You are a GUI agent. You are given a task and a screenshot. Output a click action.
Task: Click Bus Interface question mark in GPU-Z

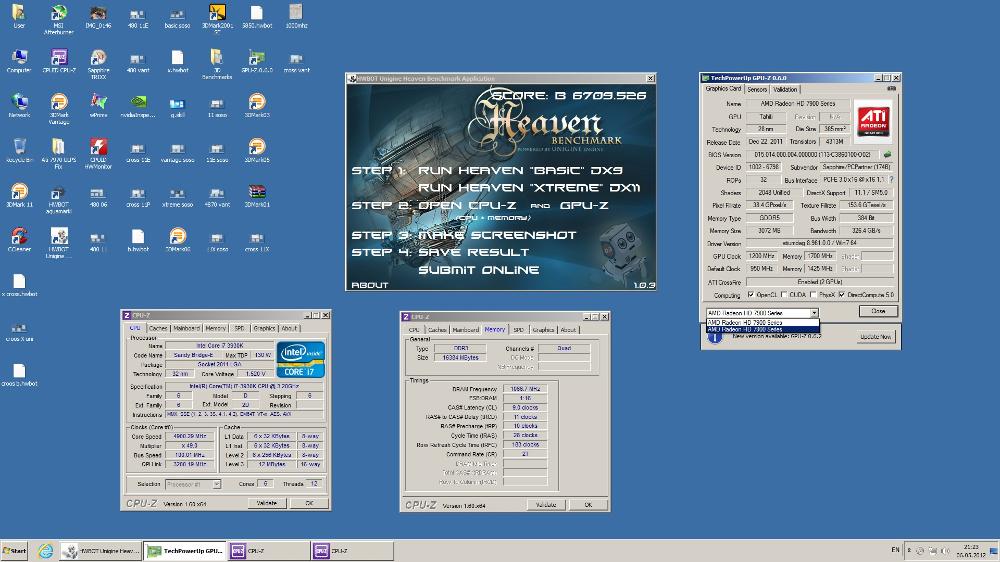(x=891, y=180)
